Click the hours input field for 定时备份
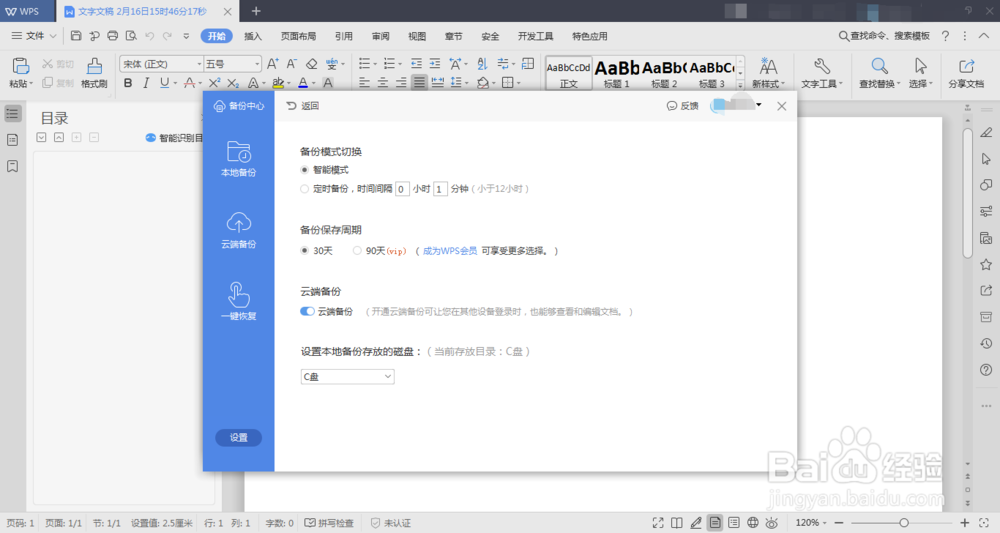Viewport: 1000px width, 533px height. pyautogui.click(x=402, y=189)
